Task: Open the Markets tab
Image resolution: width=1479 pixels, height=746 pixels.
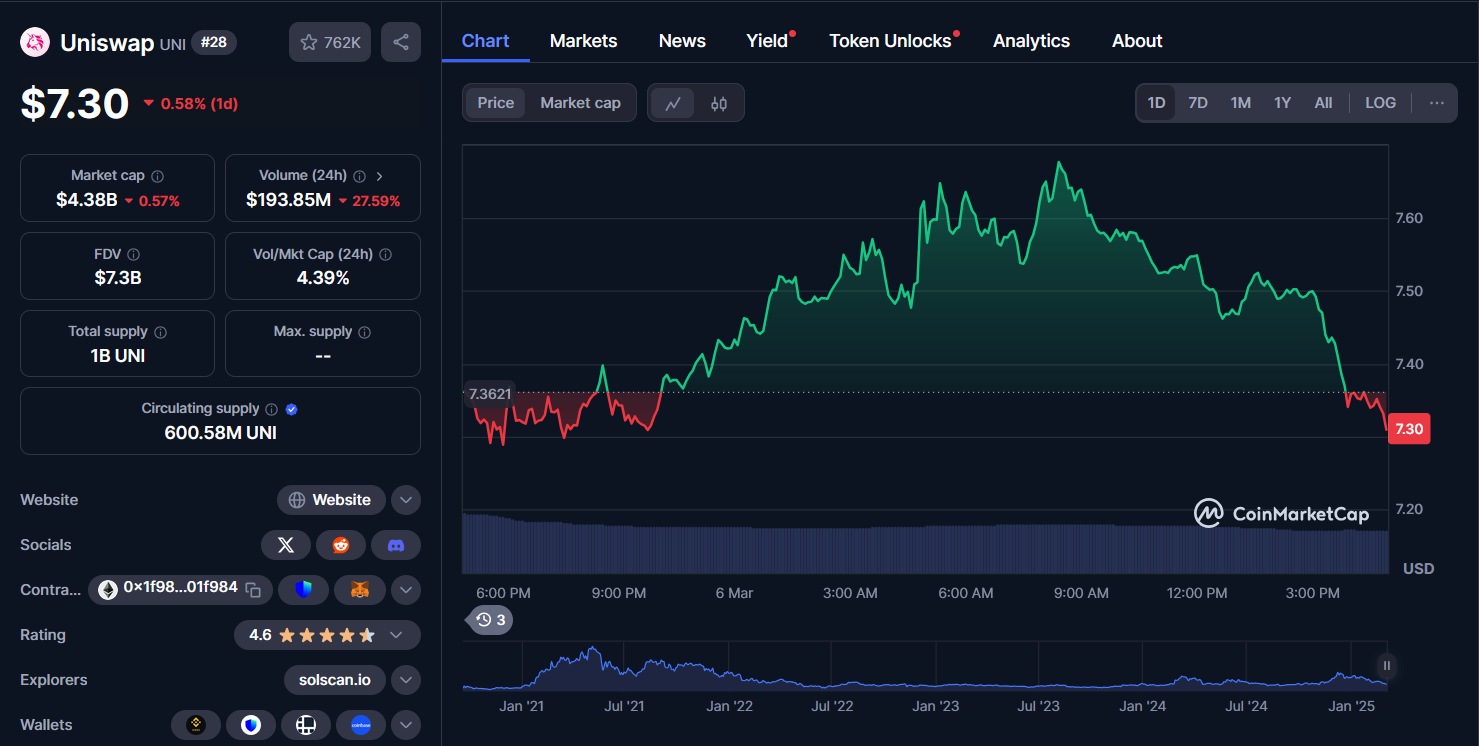Action: [x=583, y=41]
